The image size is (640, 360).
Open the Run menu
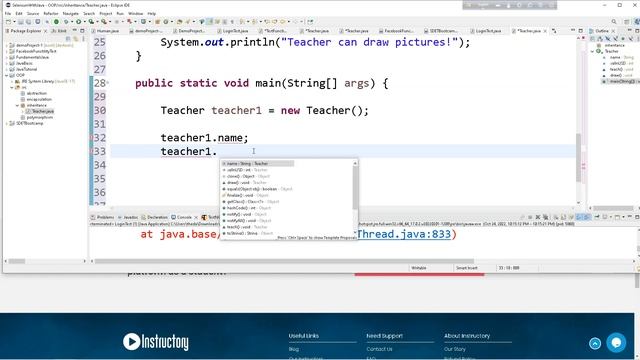coord(120,13)
